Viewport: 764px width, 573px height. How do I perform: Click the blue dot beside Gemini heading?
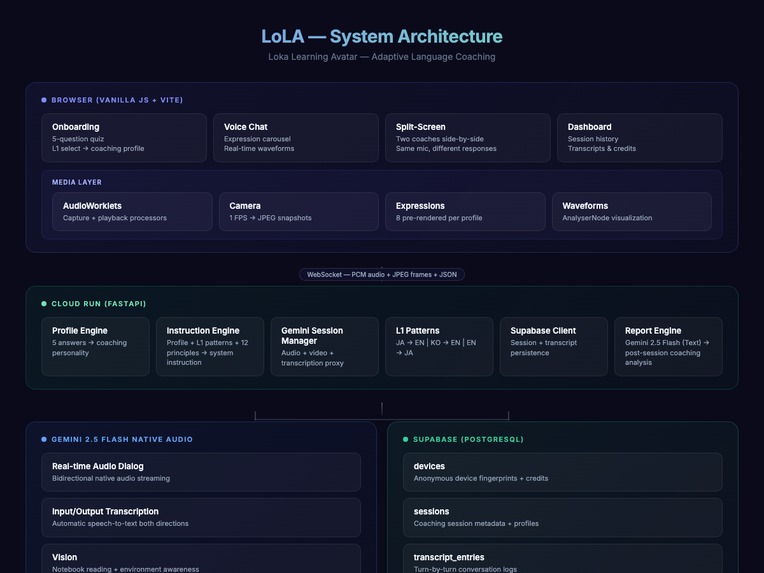click(44, 439)
